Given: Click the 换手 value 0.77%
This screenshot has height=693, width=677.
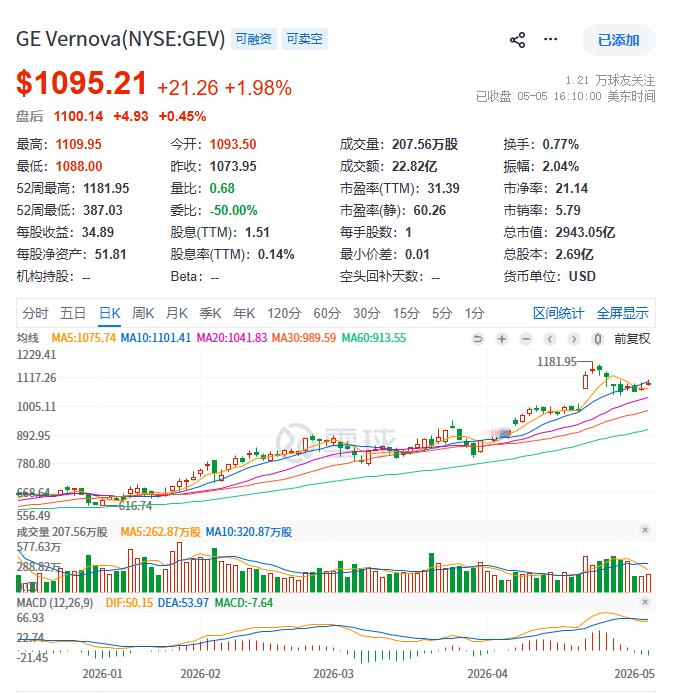Looking at the screenshot, I should 560,145.
